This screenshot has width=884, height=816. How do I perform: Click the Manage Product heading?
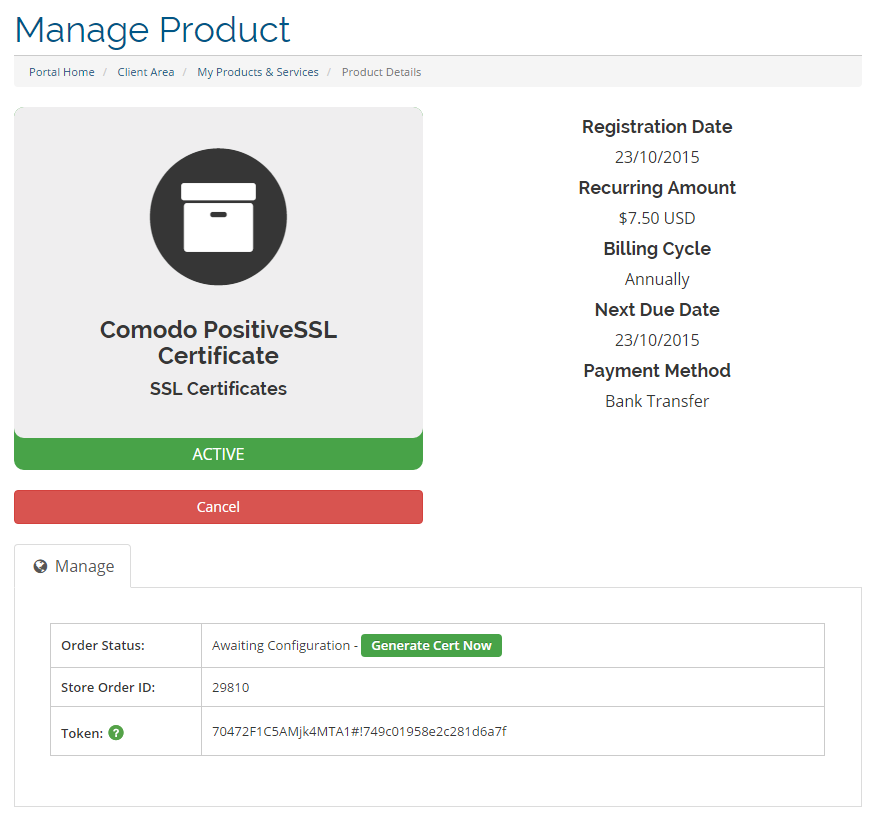click(152, 30)
